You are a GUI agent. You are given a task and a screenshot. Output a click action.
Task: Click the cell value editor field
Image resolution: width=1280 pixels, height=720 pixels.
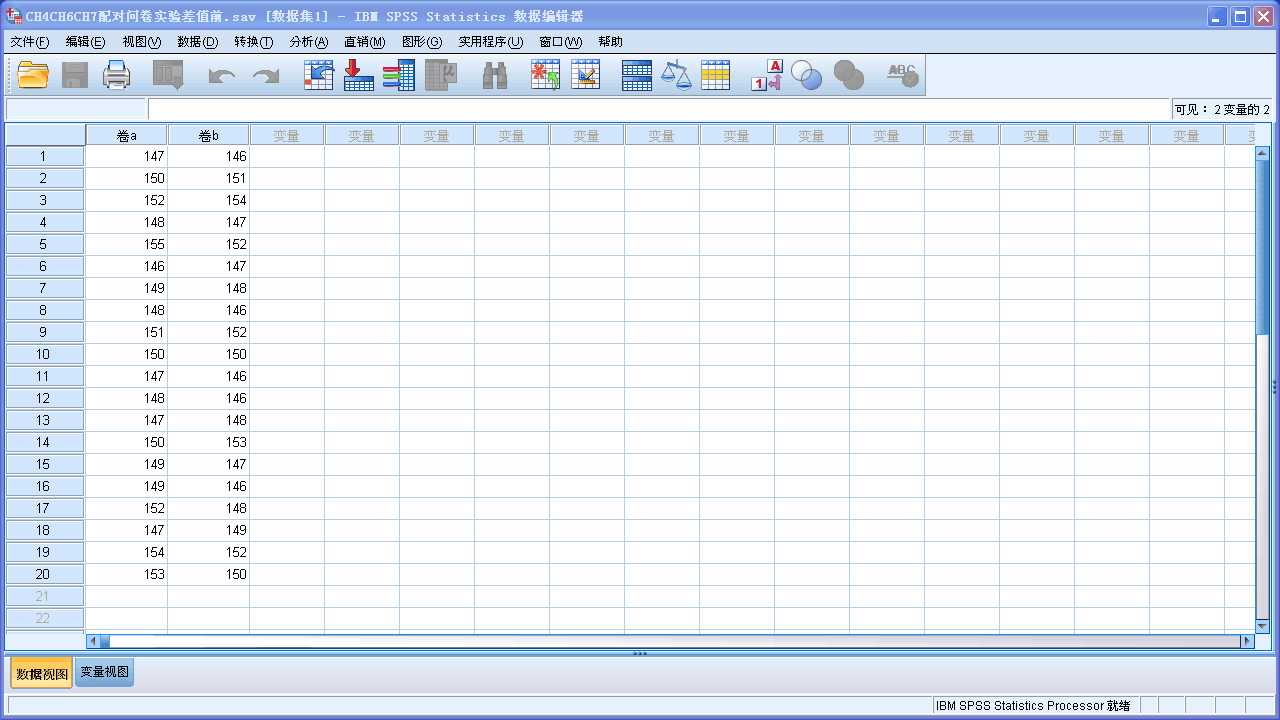click(x=659, y=109)
